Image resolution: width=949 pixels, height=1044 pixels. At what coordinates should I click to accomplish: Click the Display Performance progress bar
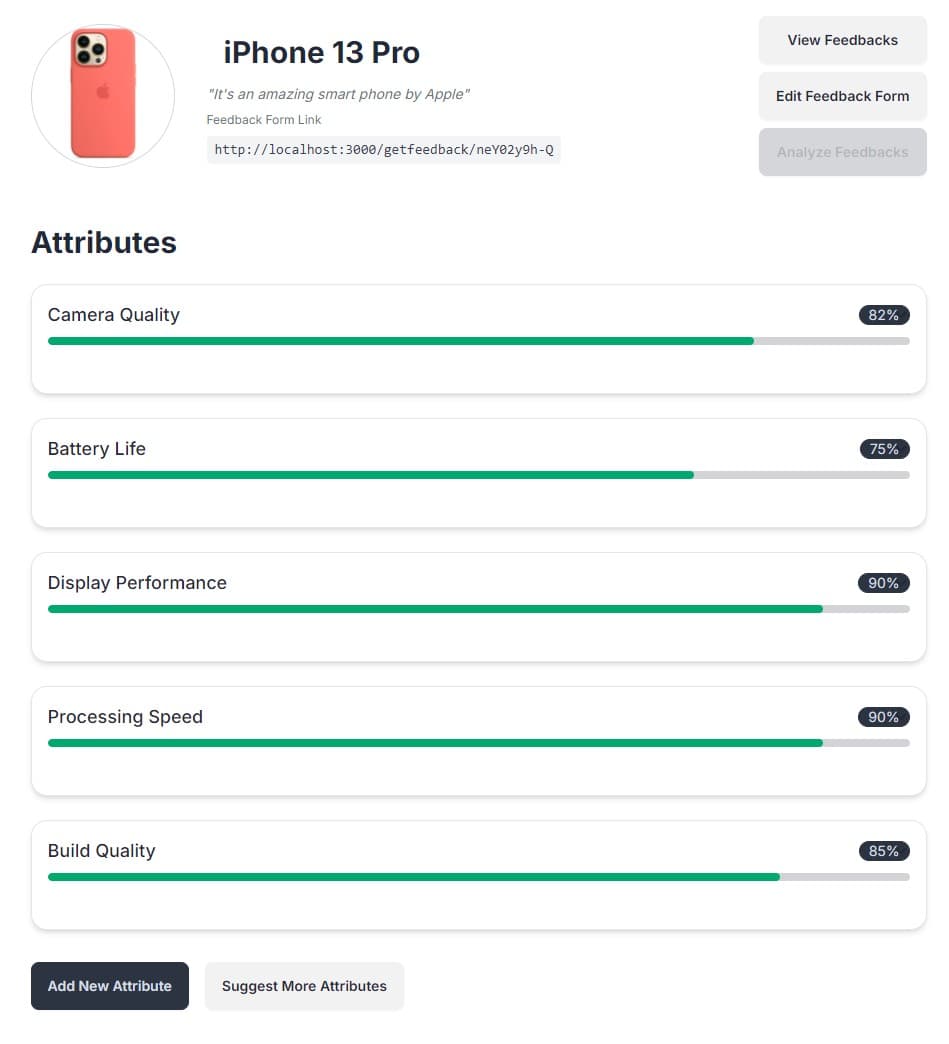(479, 609)
